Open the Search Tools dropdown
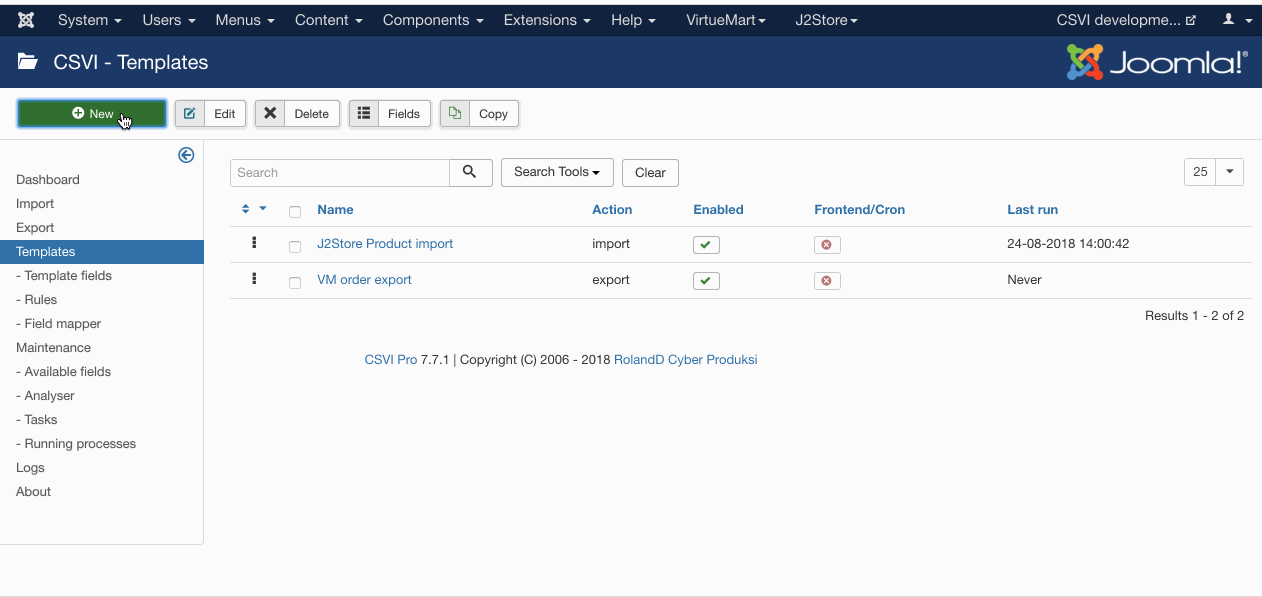 (557, 172)
